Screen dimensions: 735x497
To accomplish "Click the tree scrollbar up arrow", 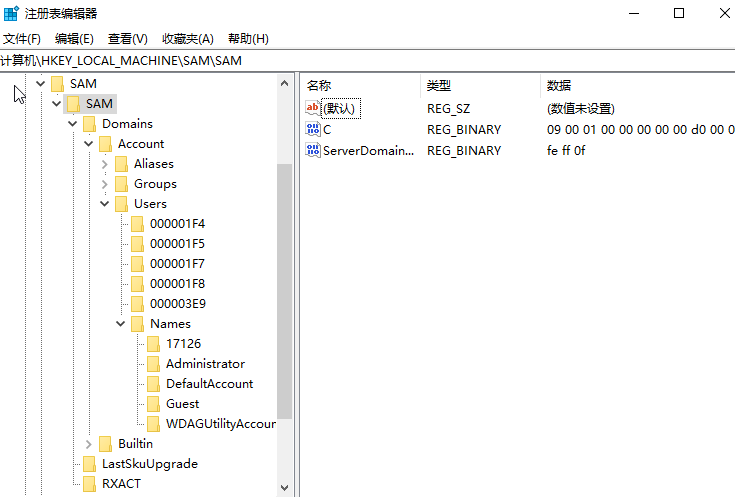I will [x=285, y=83].
